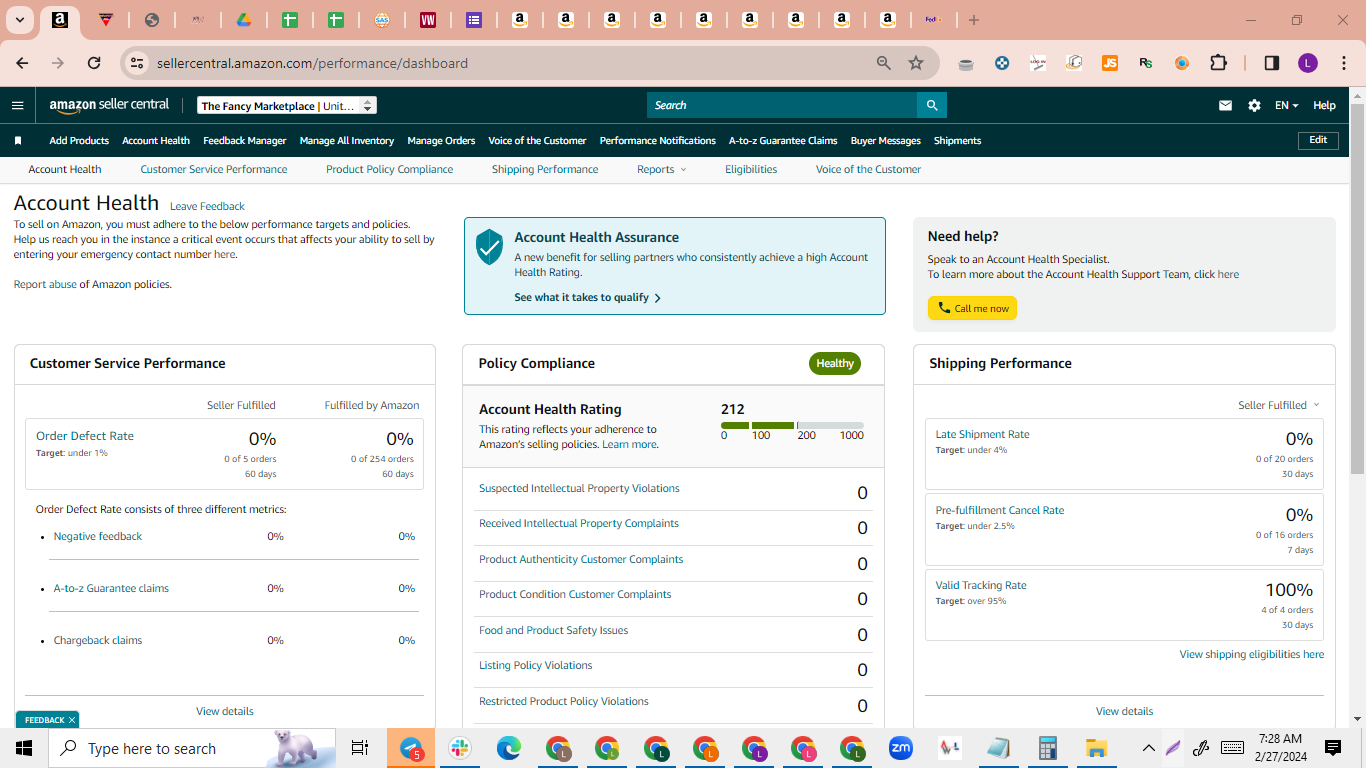Image resolution: width=1366 pixels, height=768 pixels.
Task: Switch to the FedEx browser tab
Action: [933, 20]
